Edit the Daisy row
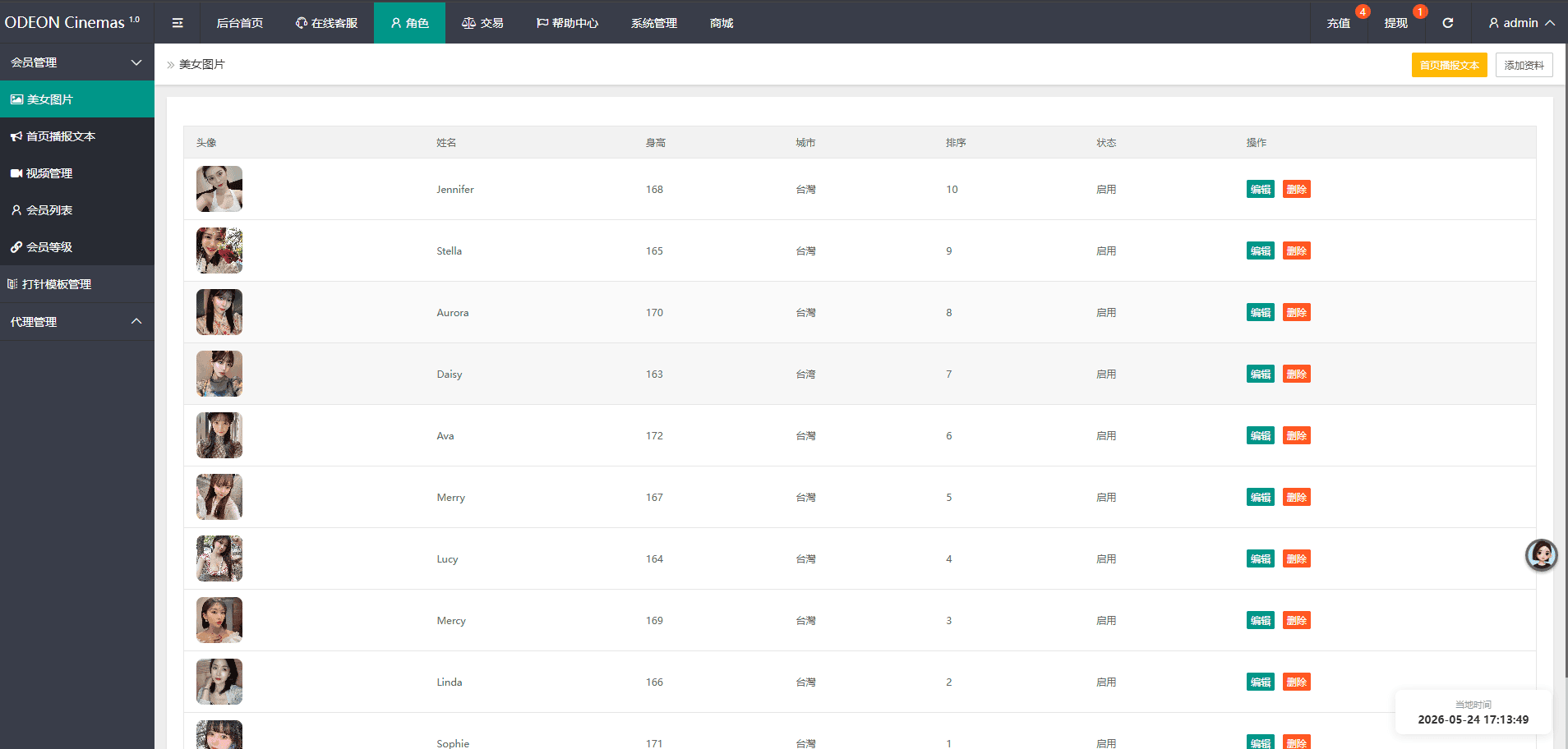 coord(1261,374)
